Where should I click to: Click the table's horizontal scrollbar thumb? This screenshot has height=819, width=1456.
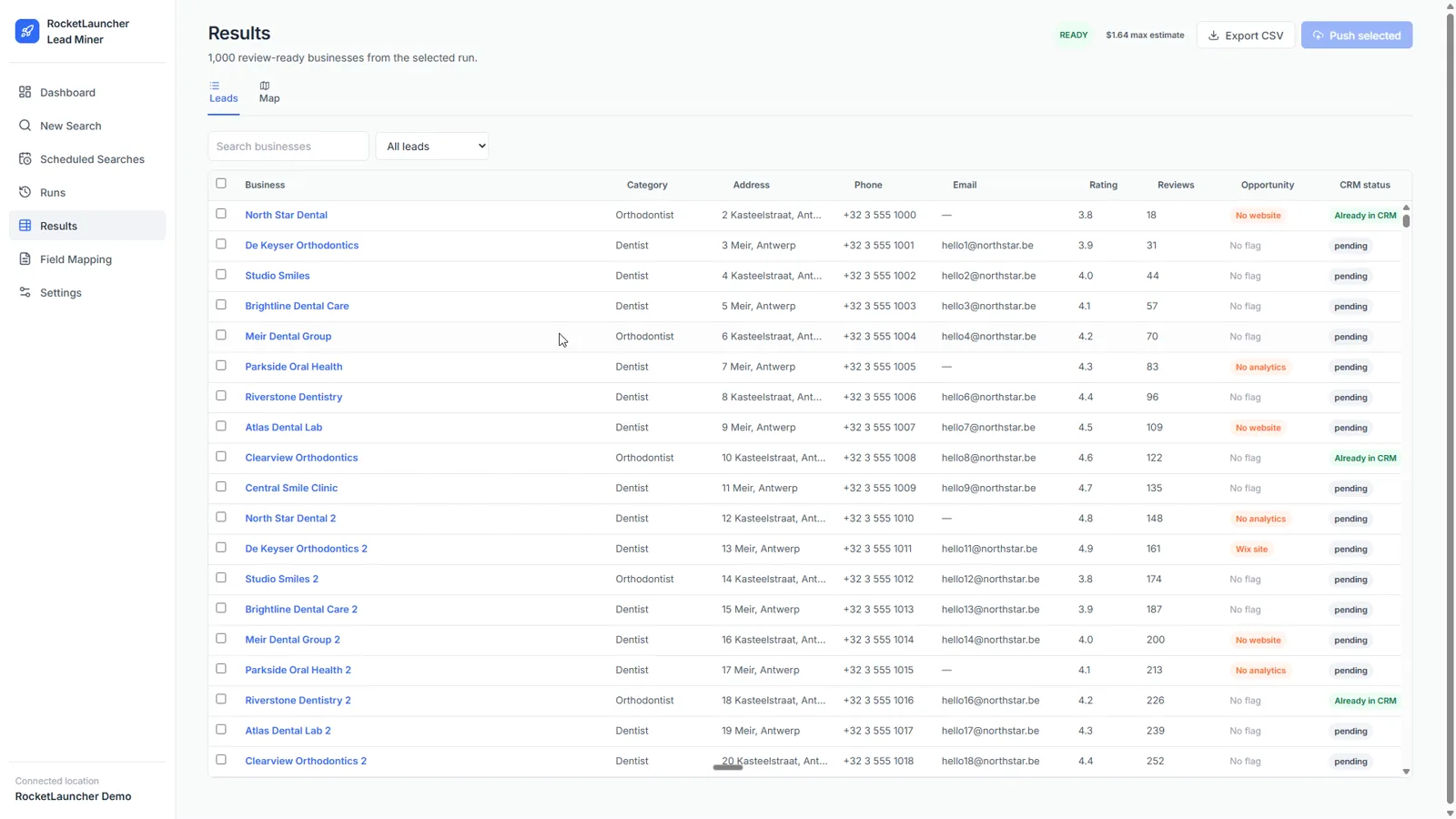pyautogui.click(x=728, y=767)
